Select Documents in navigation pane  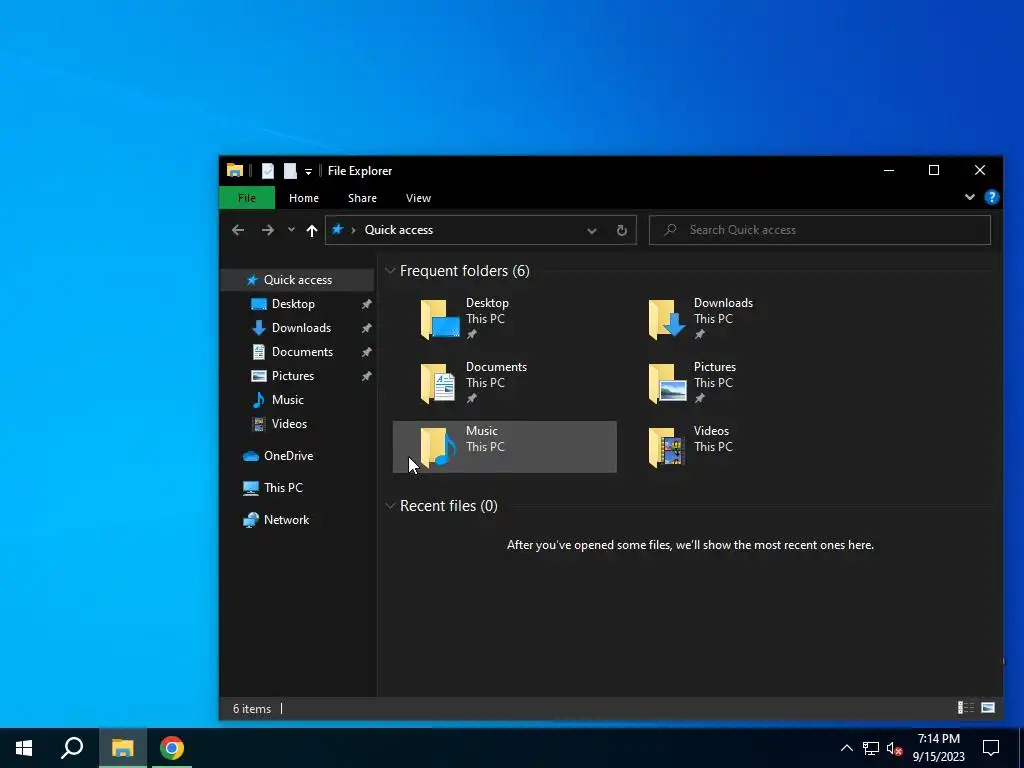pos(302,352)
